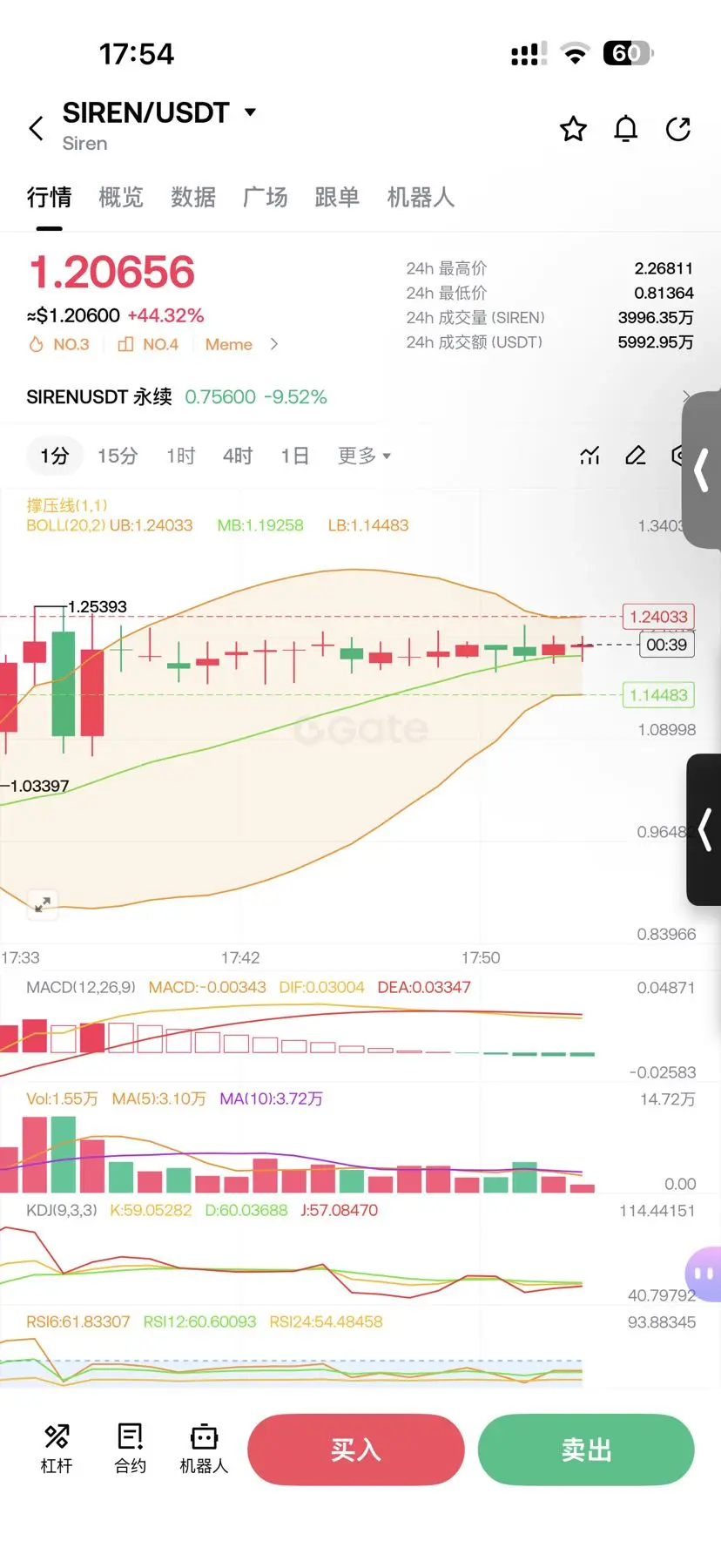Tap the 1.14483 lower band price tag
The image size is (721, 1568).
pos(657,695)
